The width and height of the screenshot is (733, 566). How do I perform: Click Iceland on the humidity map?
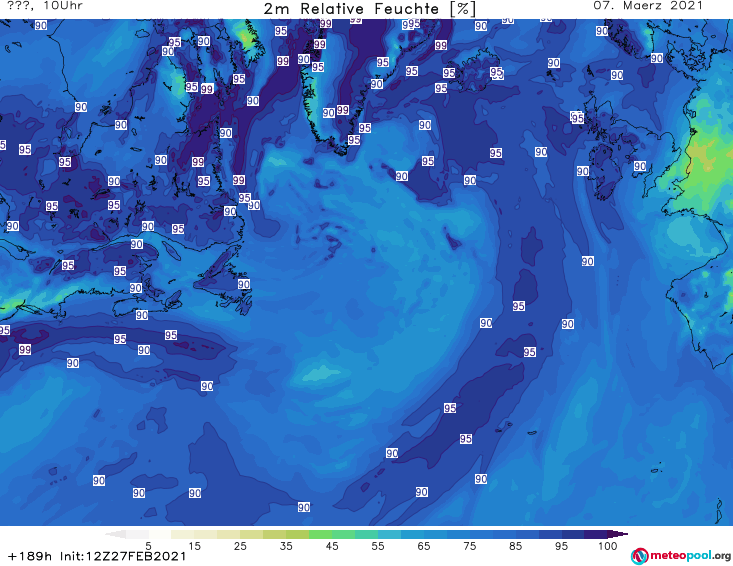tap(477, 72)
